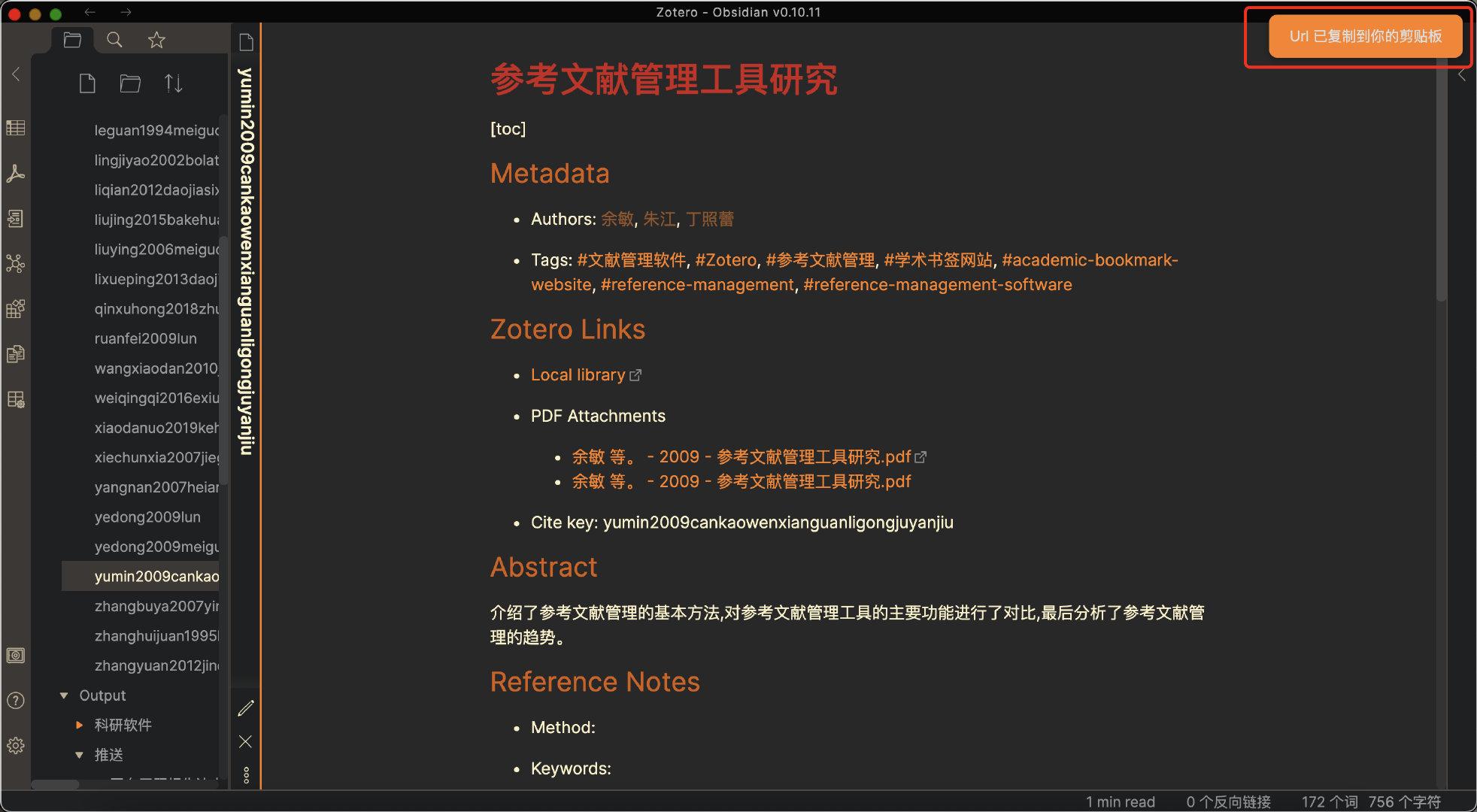Click the '1 min read' status item
1477x812 pixels.
[x=1121, y=802]
